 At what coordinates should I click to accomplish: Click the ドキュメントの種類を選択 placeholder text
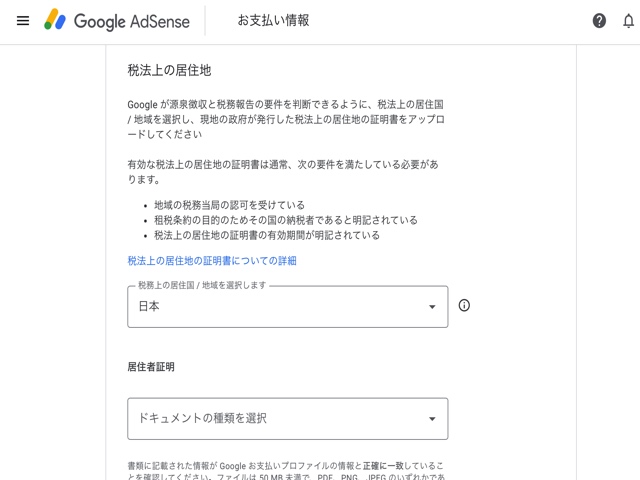tap(202, 419)
